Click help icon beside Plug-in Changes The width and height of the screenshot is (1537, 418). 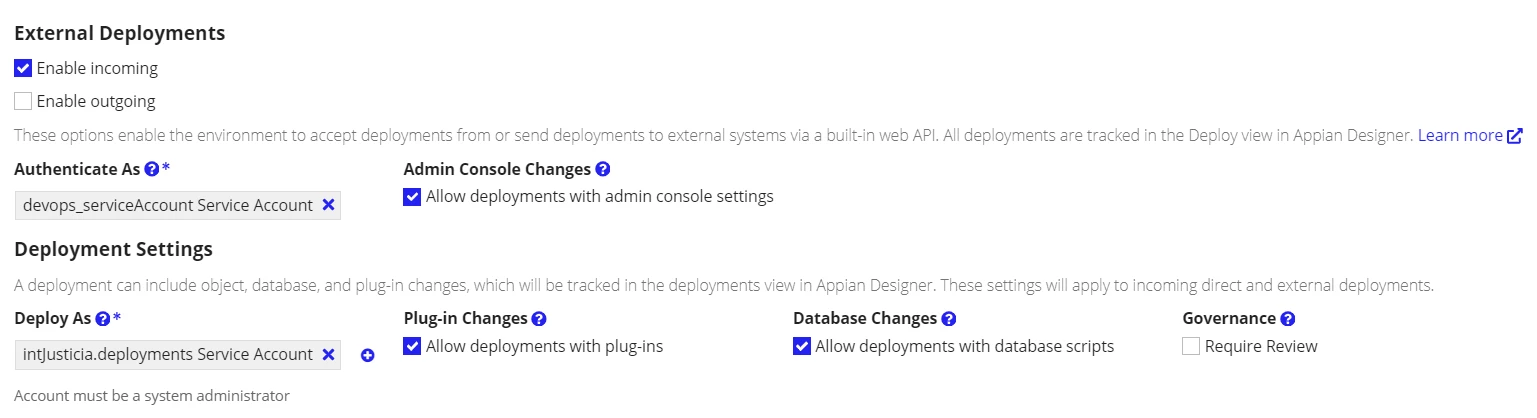point(539,319)
